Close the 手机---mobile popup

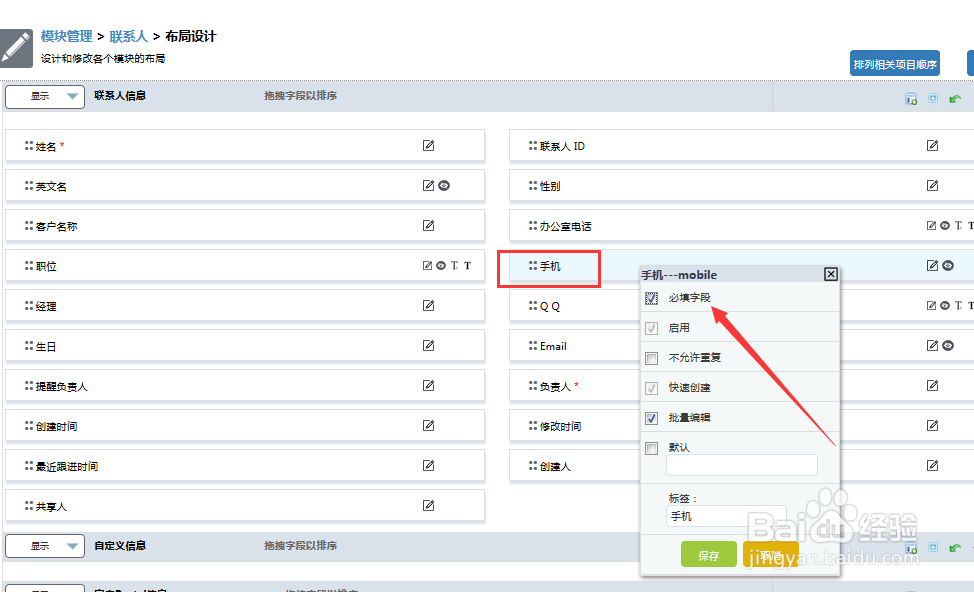pos(831,274)
